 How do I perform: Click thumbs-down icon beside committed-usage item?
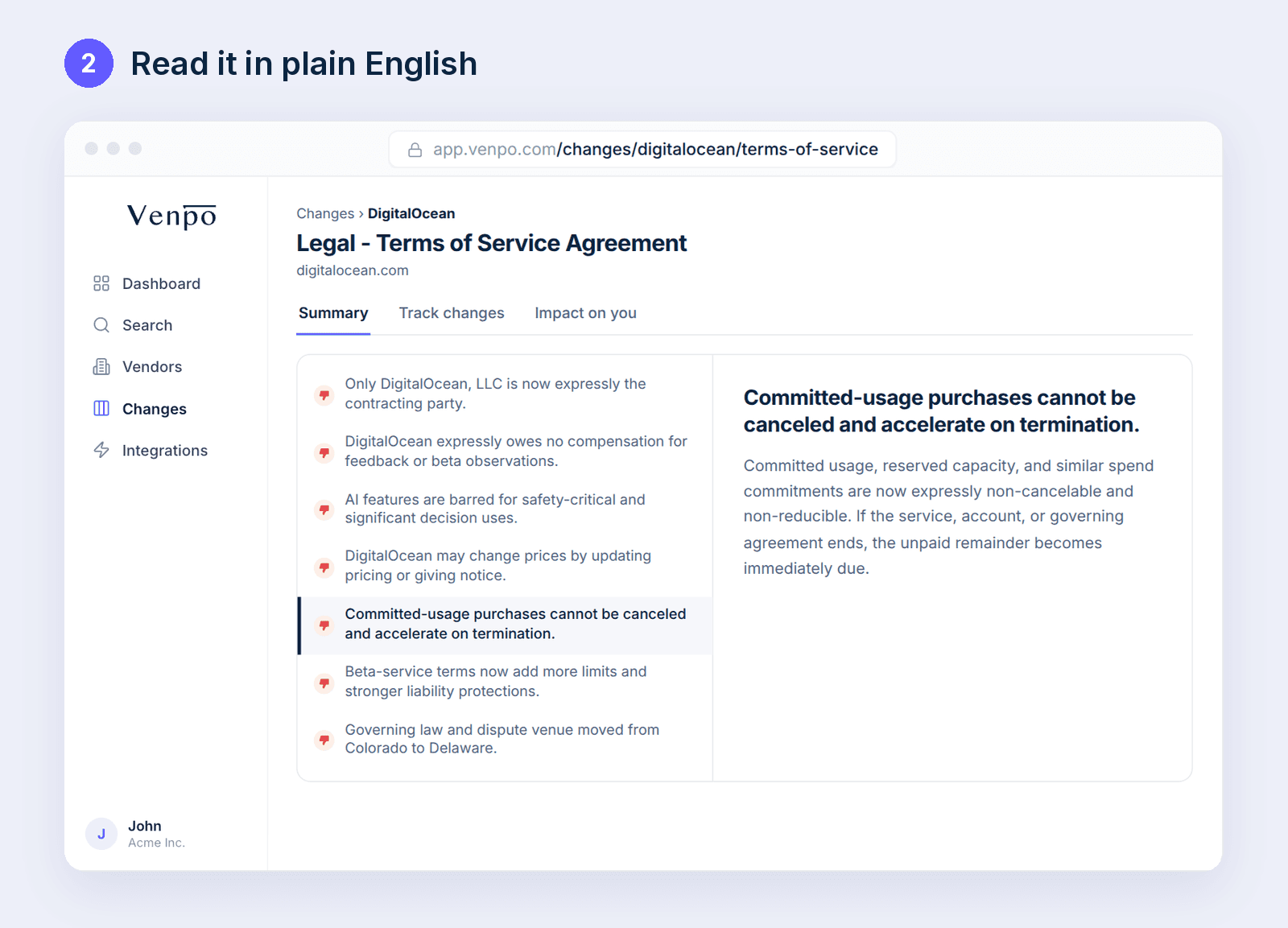click(324, 625)
